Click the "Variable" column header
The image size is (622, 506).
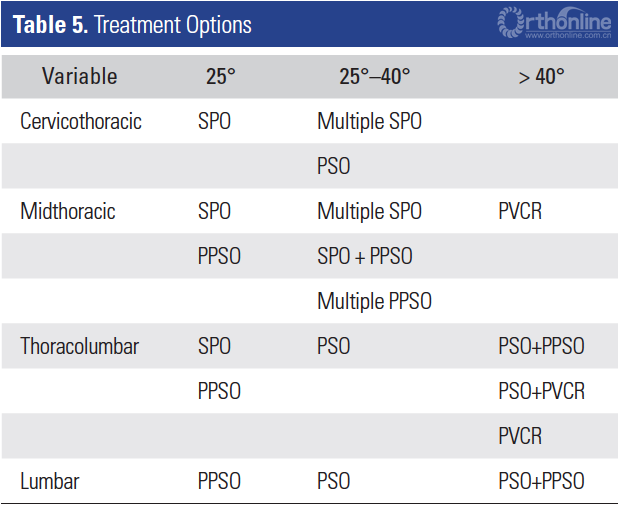click(x=80, y=76)
